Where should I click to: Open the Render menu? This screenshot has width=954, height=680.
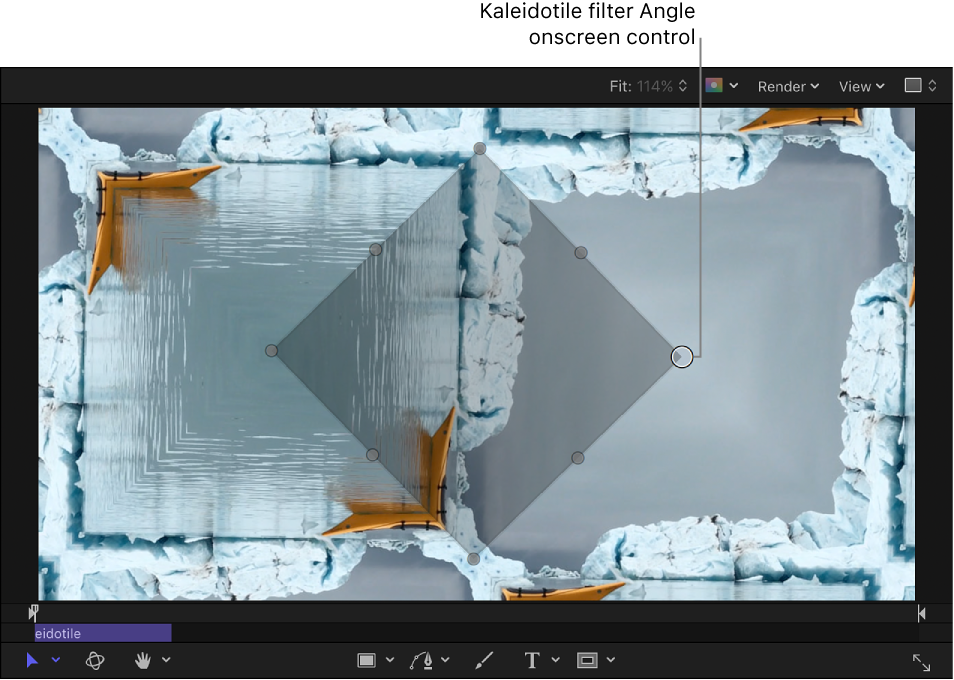[788, 86]
